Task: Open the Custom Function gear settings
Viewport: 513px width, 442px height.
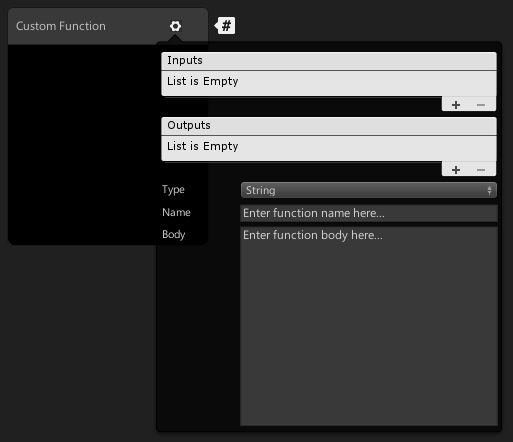Action: click(175, 26)
